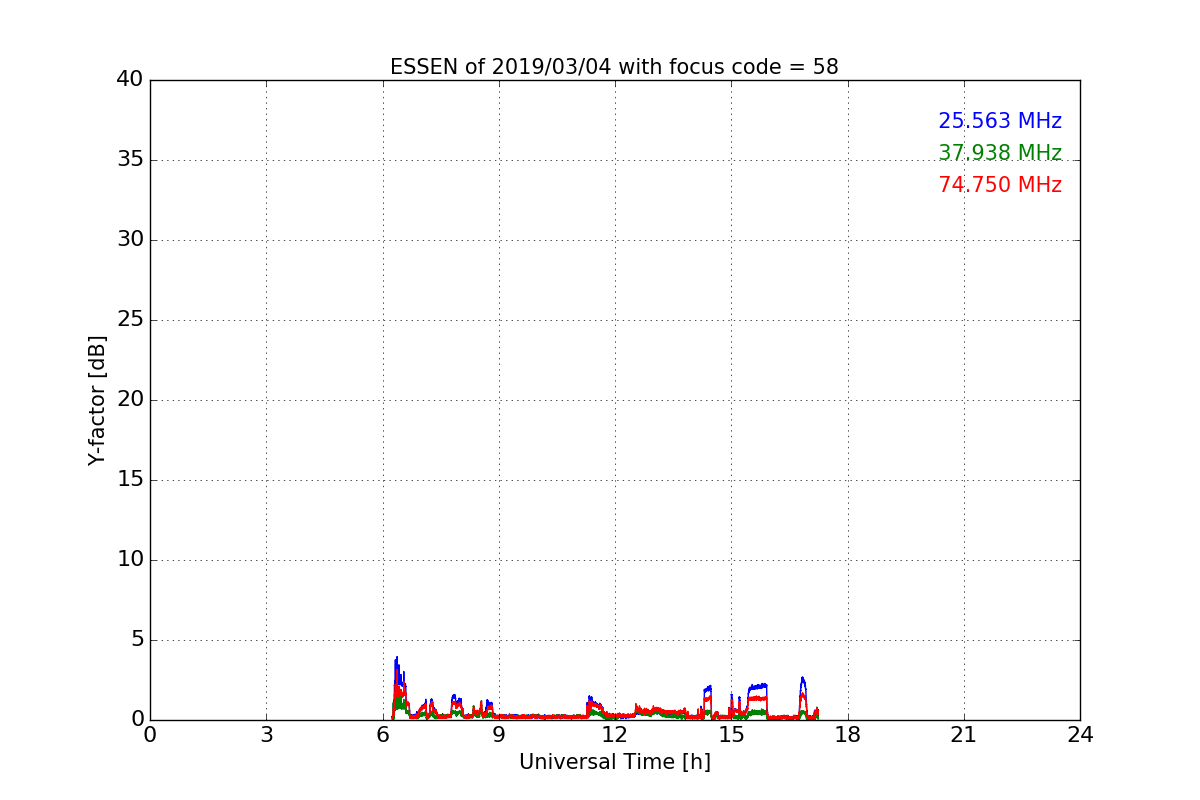Click the y-axis tick value 25
This screenshot has height=800, width=1200.
(x=130, y=320)
